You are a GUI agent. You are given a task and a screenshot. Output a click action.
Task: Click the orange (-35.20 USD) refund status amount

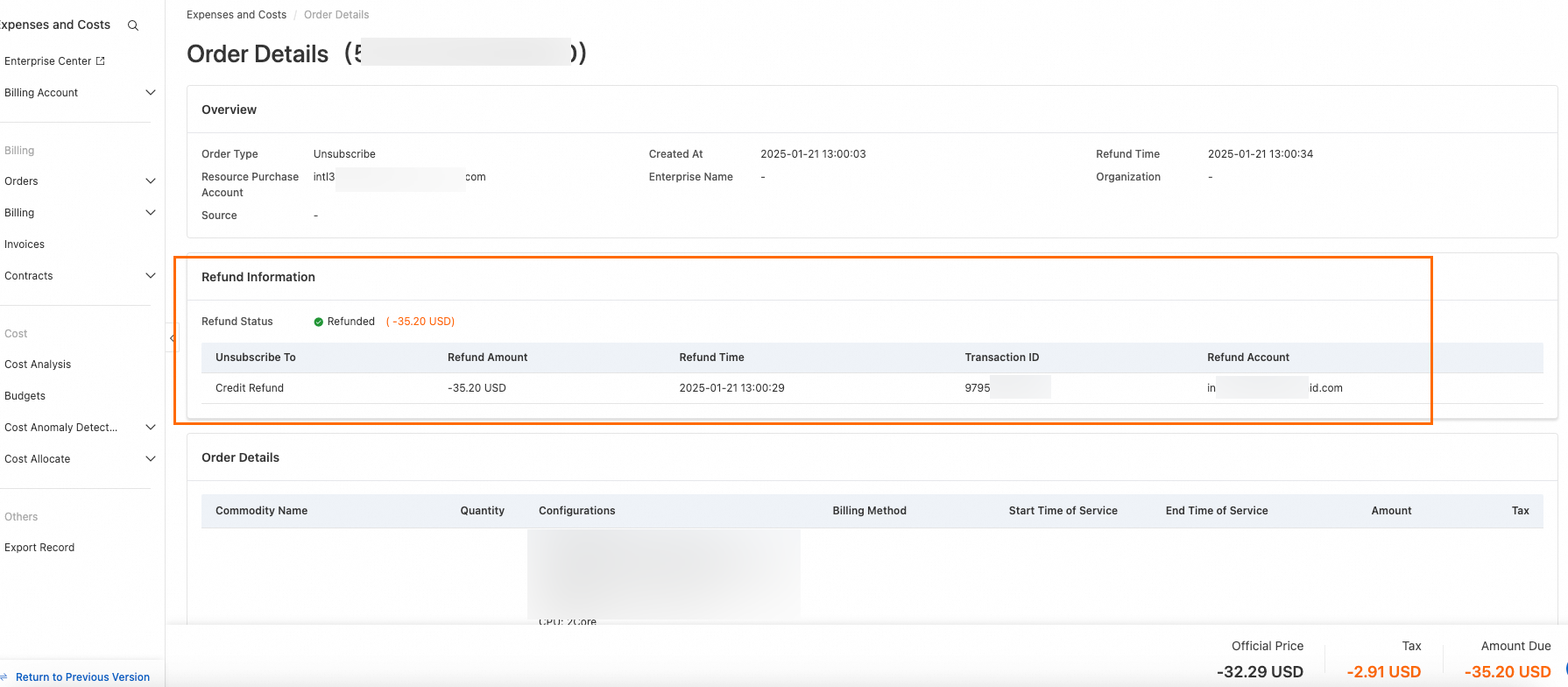420,322
